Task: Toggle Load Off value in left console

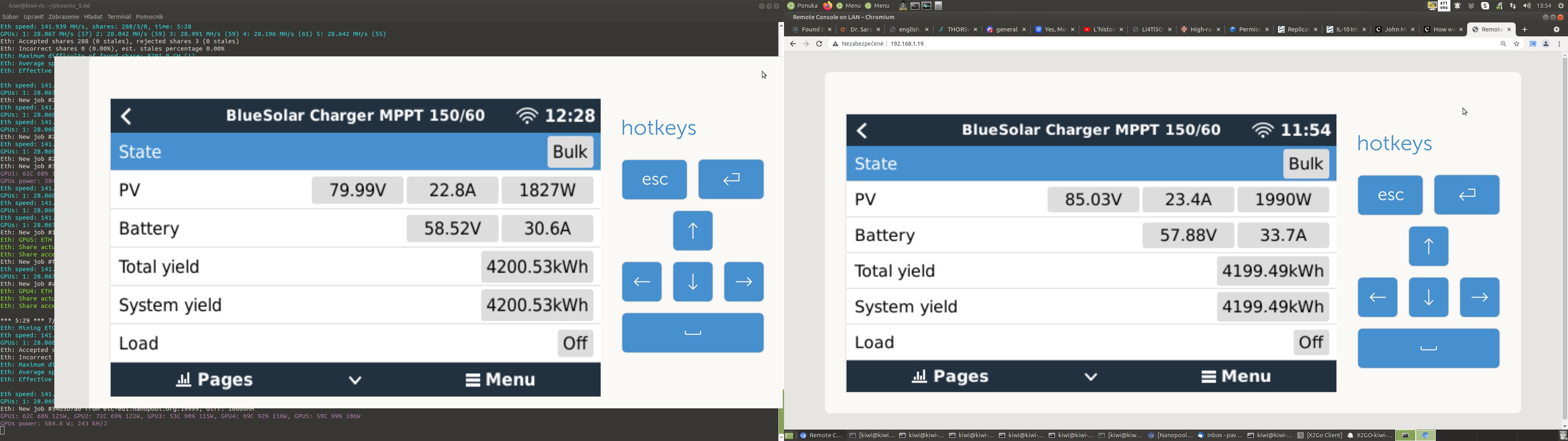Action: [575, 343]
